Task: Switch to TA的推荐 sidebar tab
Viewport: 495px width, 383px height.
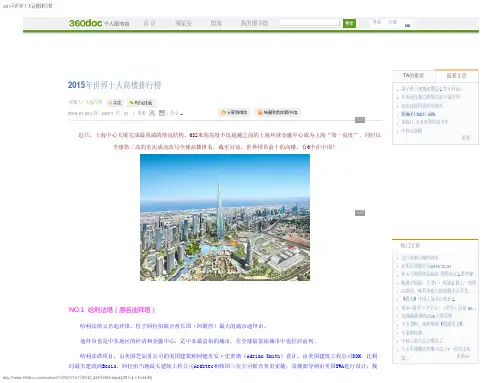Action: click(x=413, y=76)
